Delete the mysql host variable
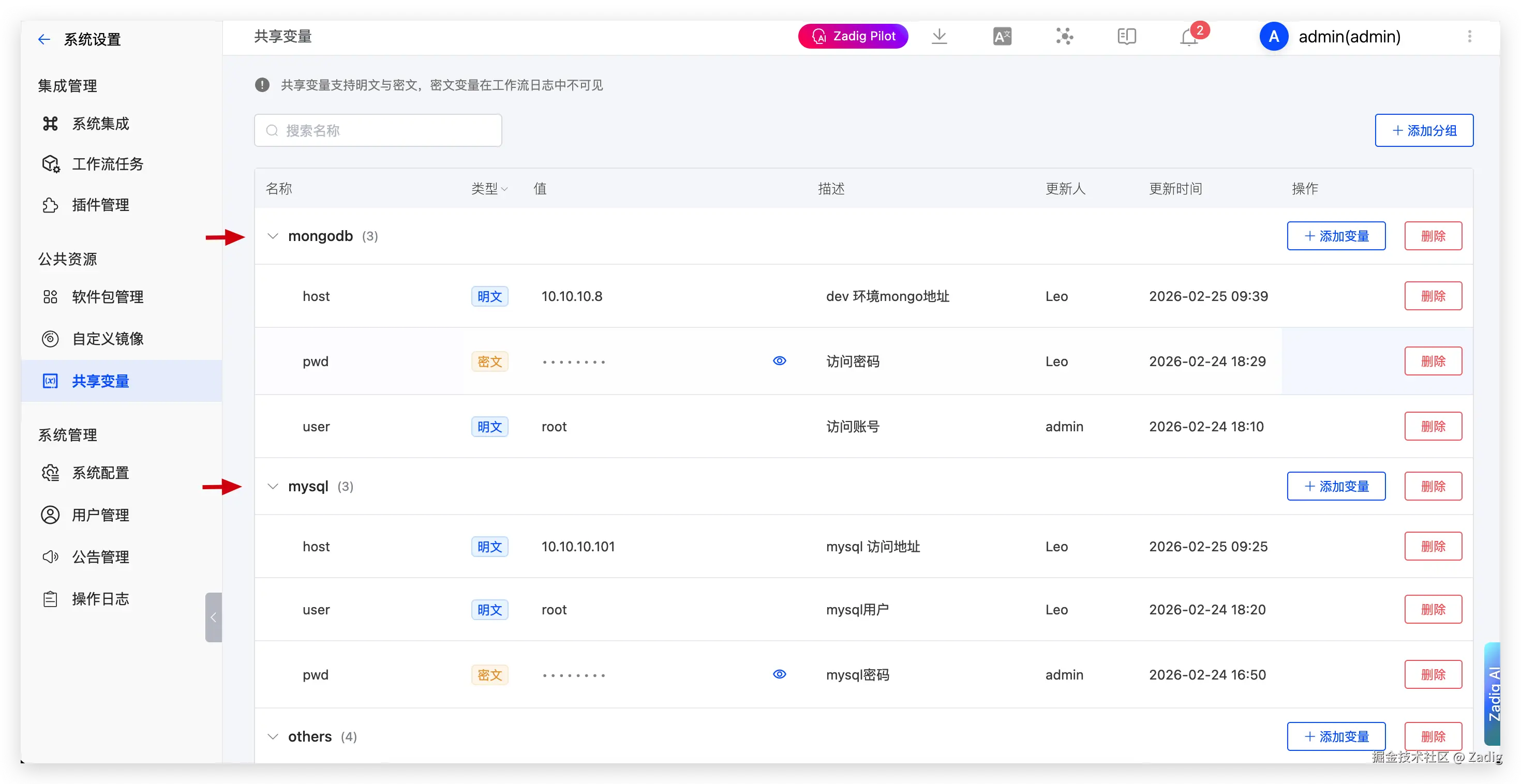The image size is (1521, 784). pos(1433,547)
